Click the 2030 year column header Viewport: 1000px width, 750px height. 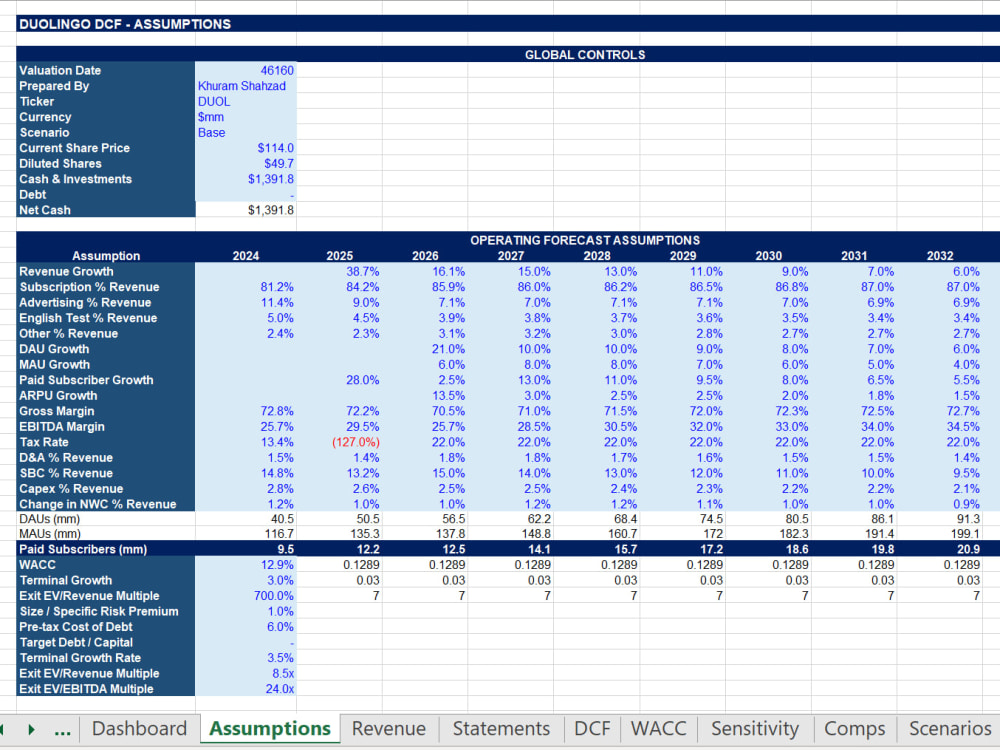[768, 256]
